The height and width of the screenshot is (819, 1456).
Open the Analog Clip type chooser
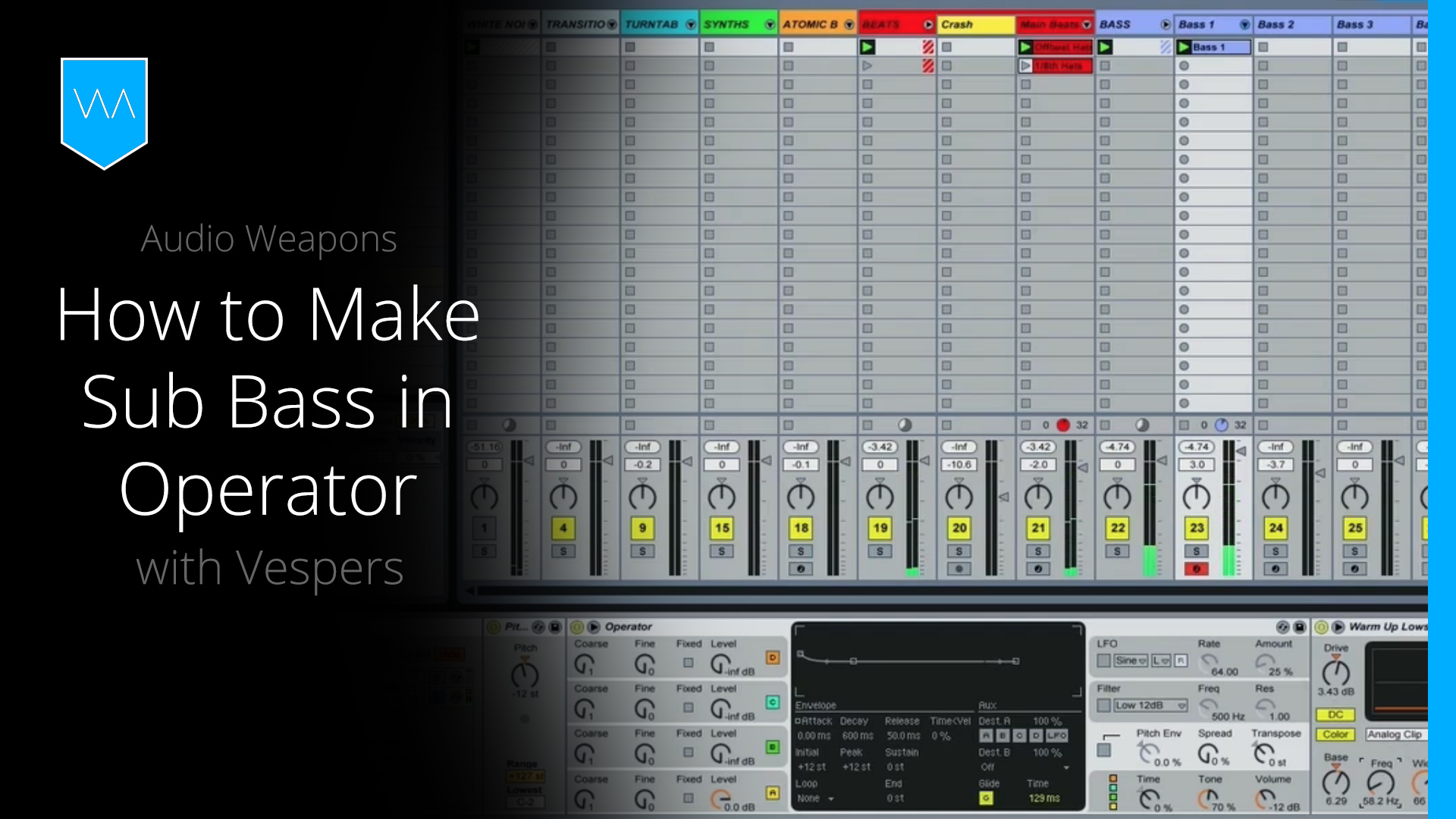tap(1396, 735)
